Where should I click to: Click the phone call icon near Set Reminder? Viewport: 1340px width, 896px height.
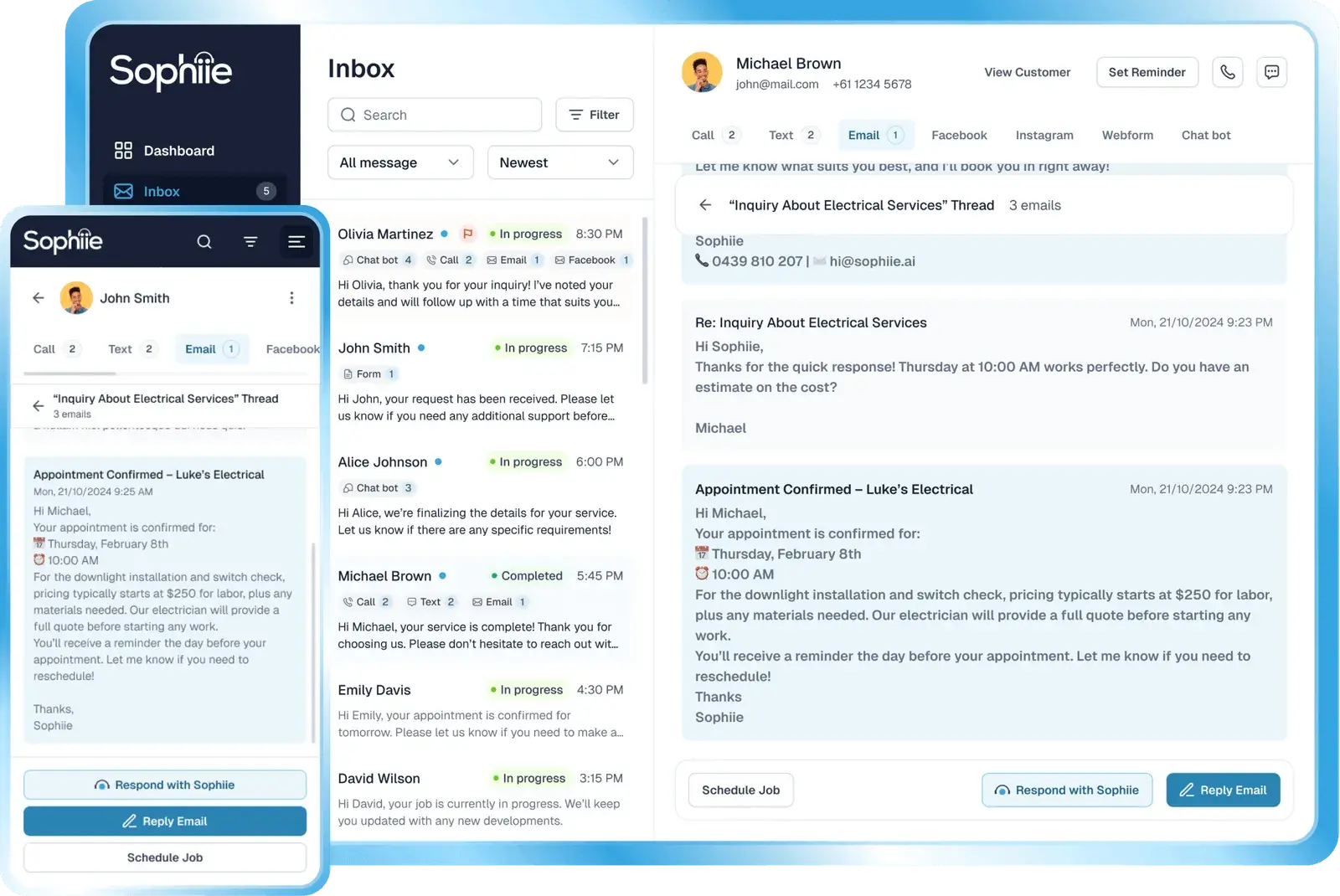point(1228,72)
